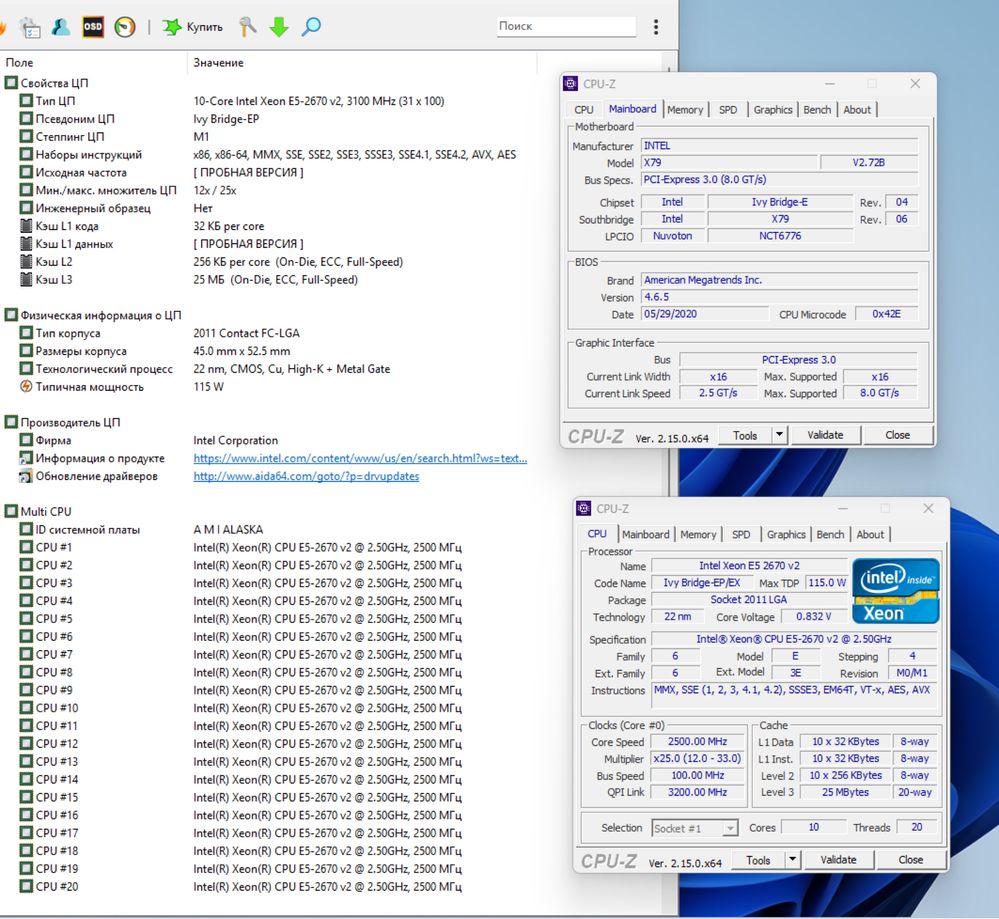Open About tab in upper CPU-Z window
The width and height of the screenshot is (999, 919).
click(x=857, y=110)
